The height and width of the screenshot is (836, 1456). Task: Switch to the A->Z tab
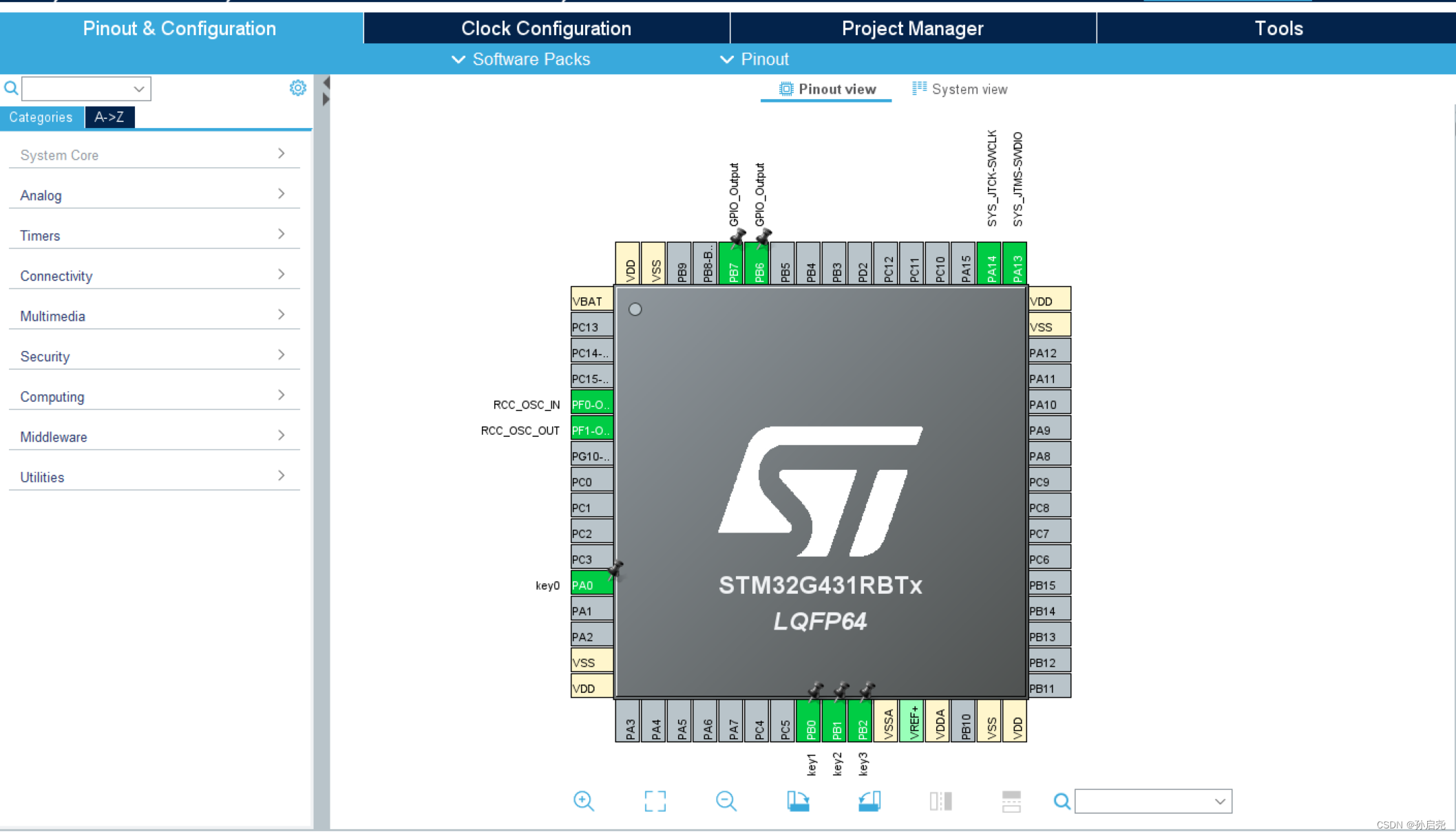(x=109, y=117)
